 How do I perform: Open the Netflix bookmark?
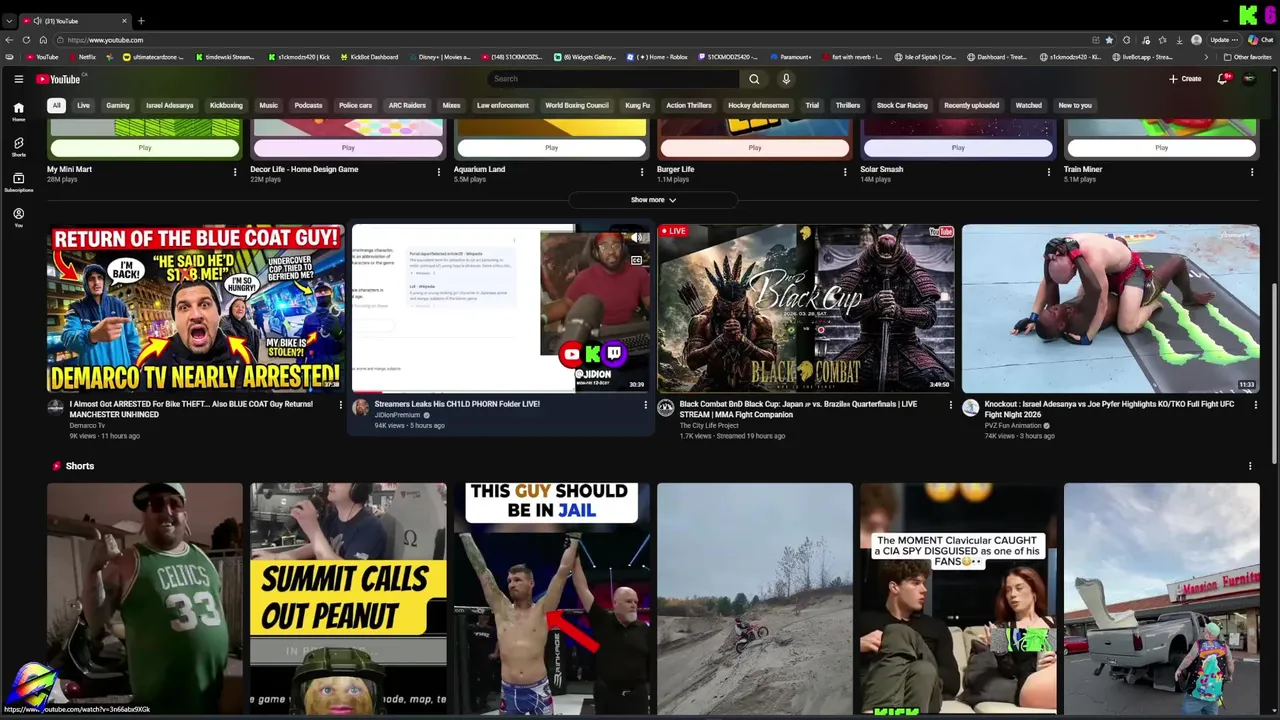tap(81, 57)
